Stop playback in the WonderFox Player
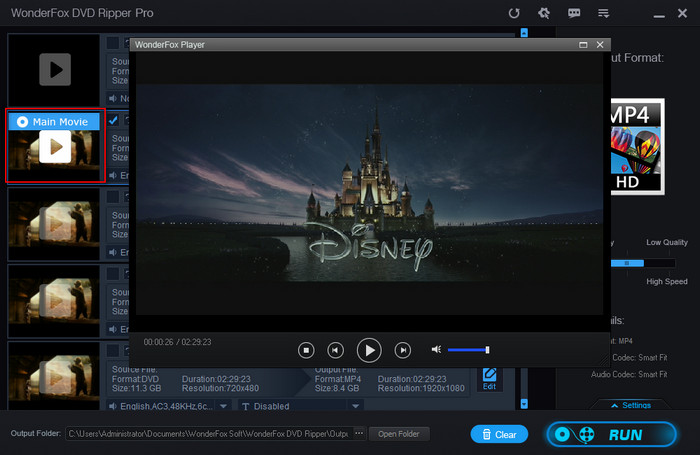 (x=307, y=350)
